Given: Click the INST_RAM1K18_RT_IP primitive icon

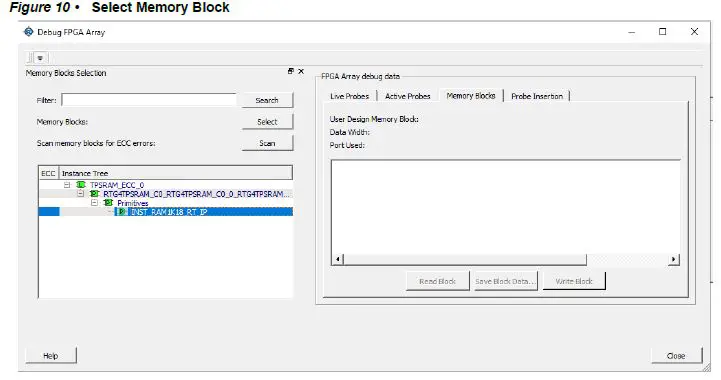Looking at the screenshot, I should tap(122, 212).
